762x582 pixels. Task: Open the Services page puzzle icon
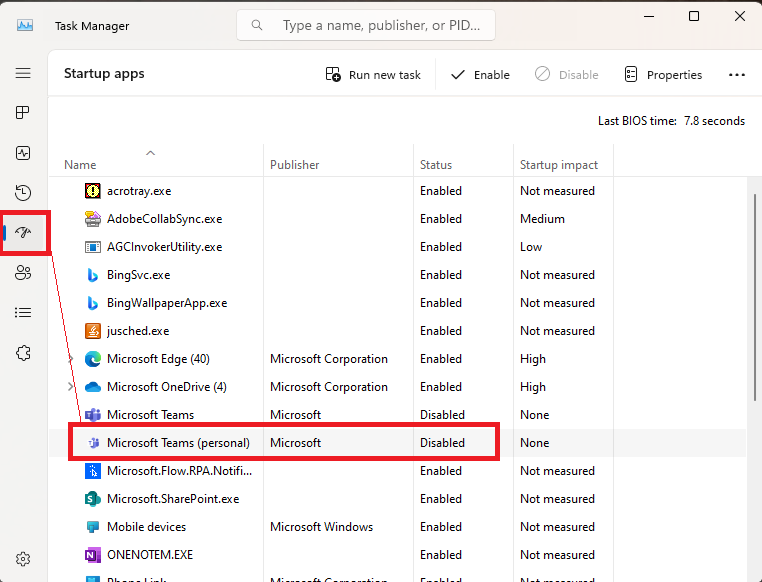coord(23,353)
